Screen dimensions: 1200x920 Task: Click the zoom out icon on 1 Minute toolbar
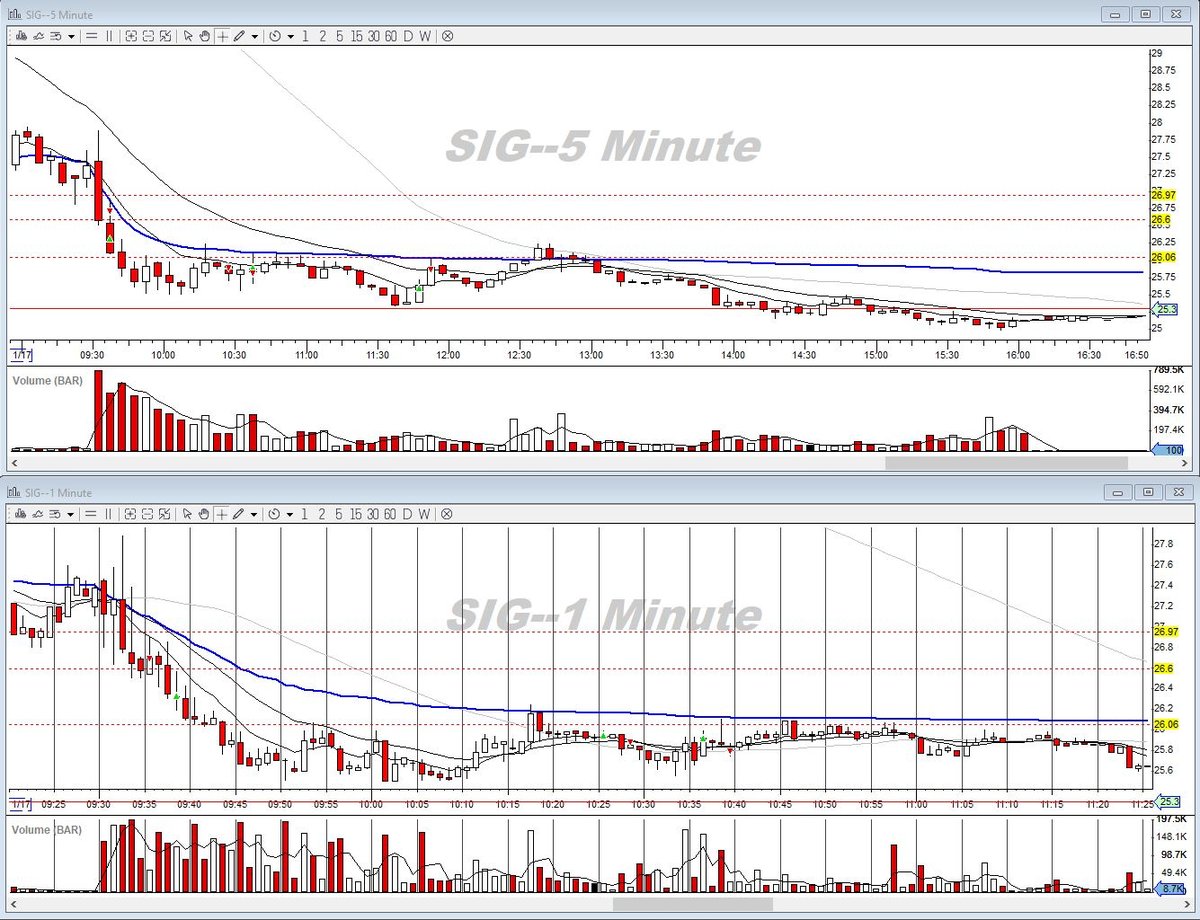(x=148, y=514)
